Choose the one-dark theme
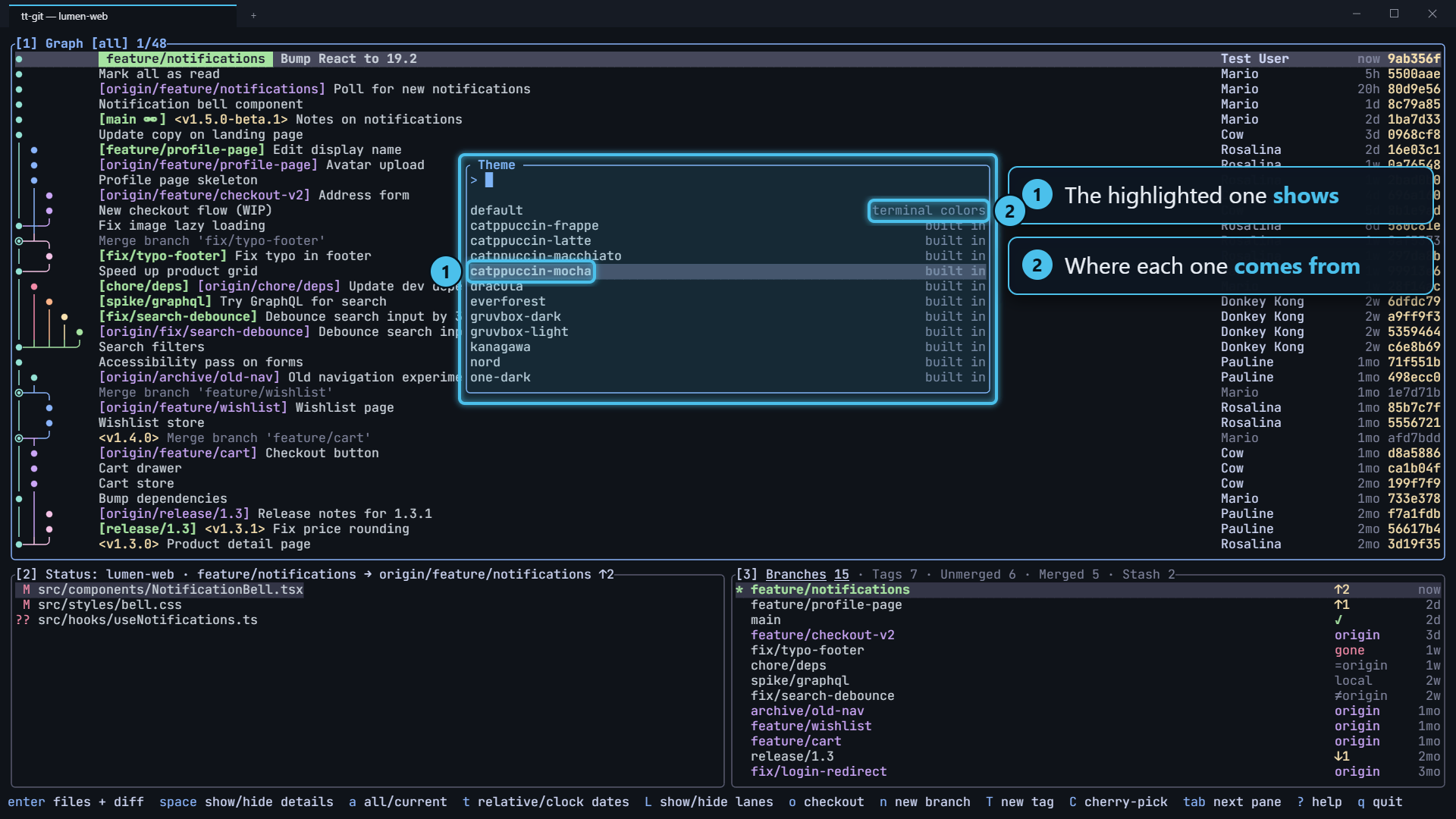1456x819 pixels. click(728, 377)
